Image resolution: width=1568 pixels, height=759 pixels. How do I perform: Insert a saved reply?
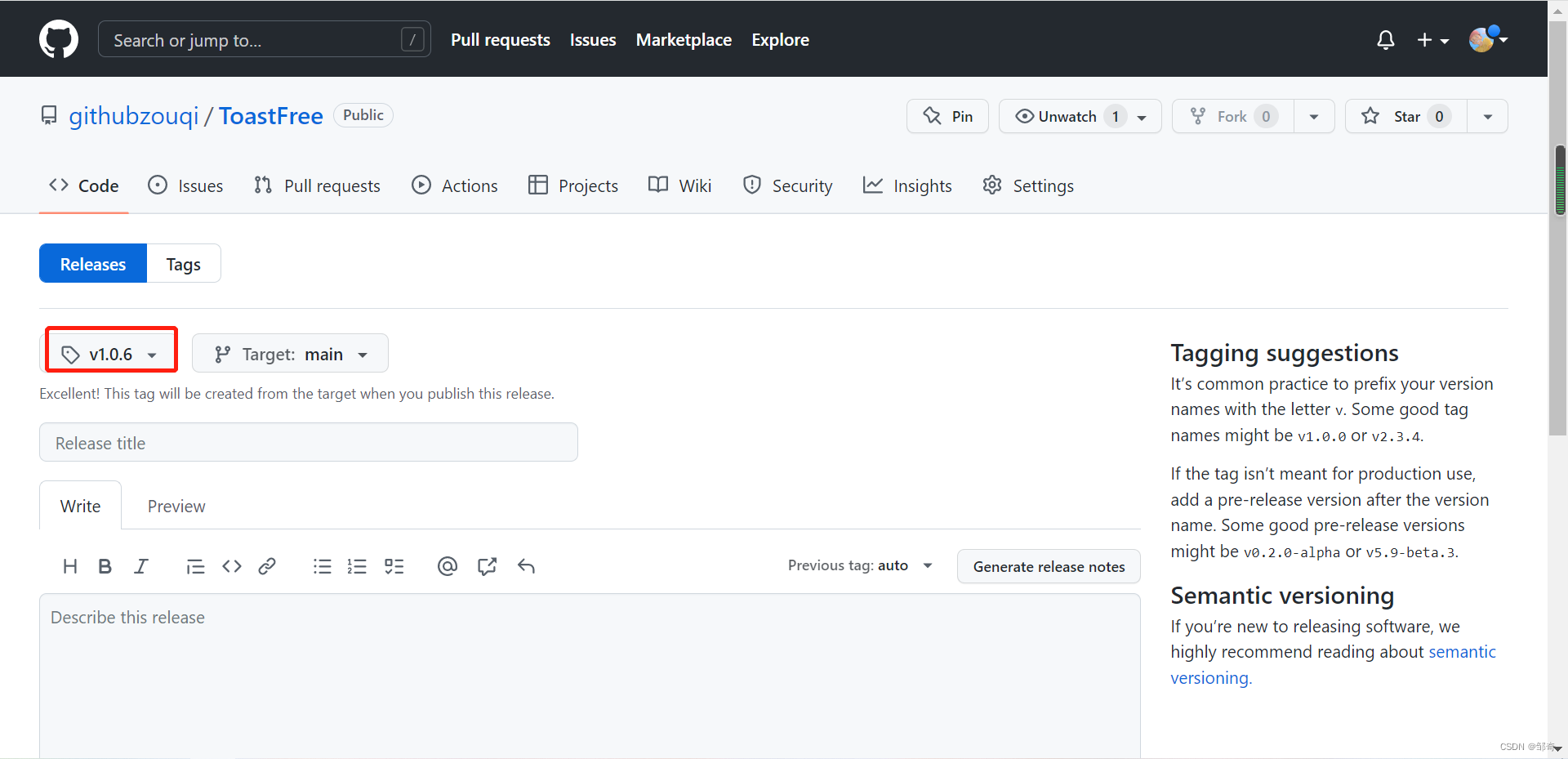[x=526, y=566]
